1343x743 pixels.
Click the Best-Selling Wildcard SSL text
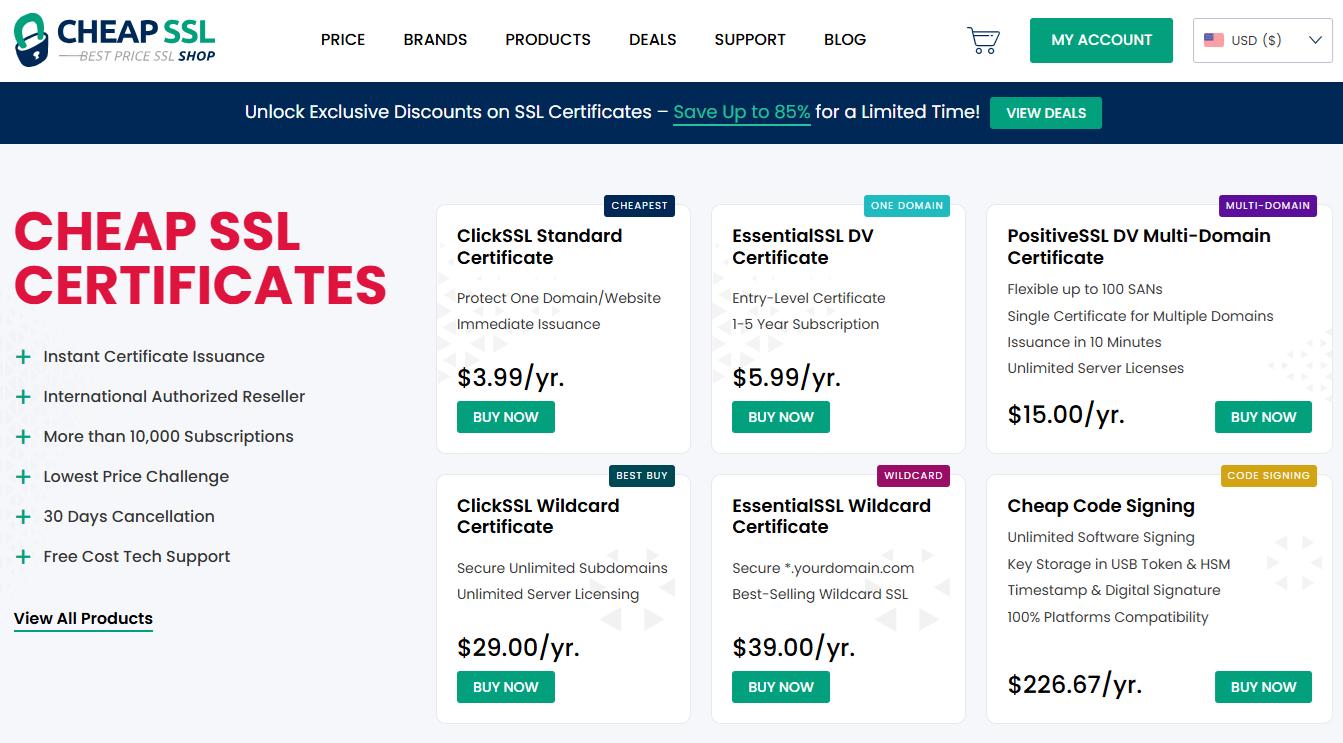(820, 594)
